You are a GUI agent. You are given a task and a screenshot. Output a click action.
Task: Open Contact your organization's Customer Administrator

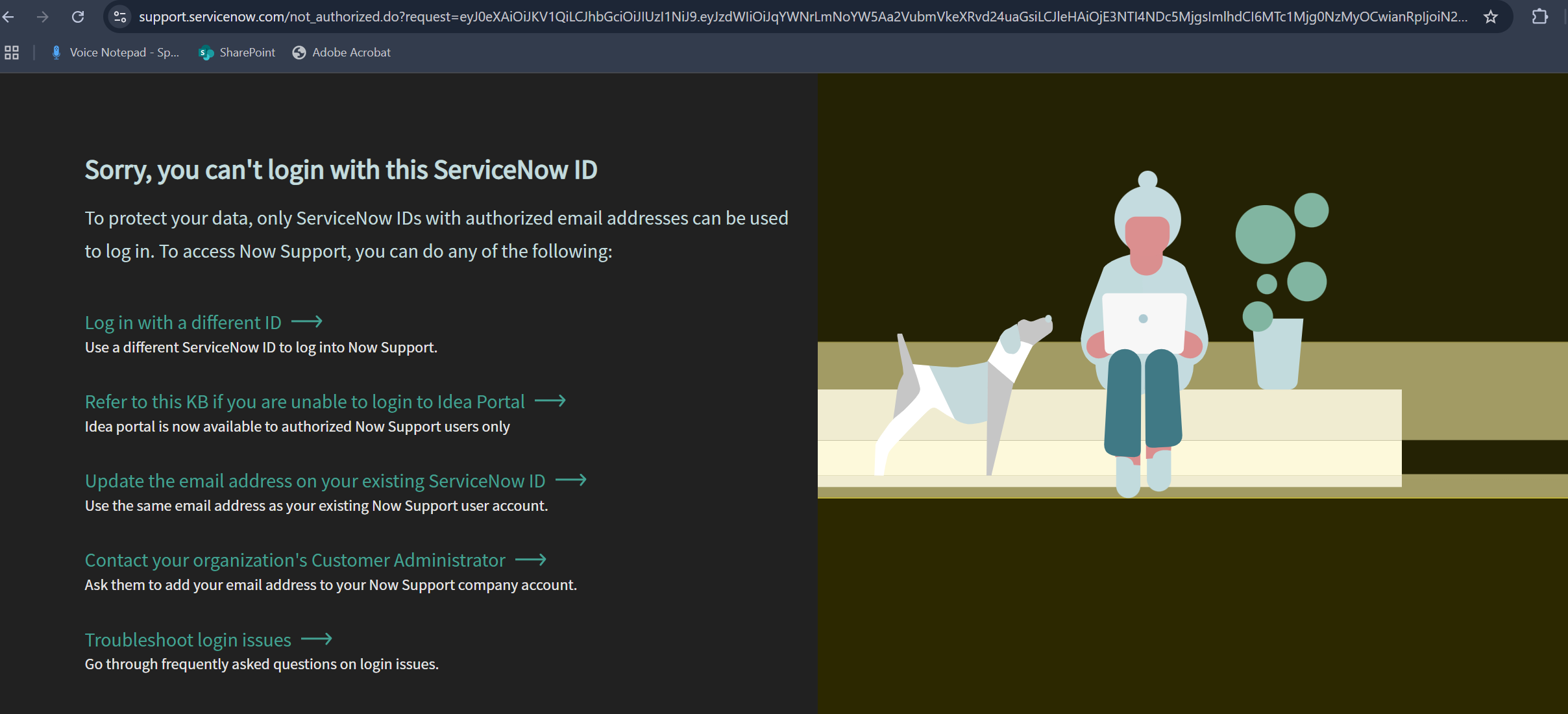295,560
